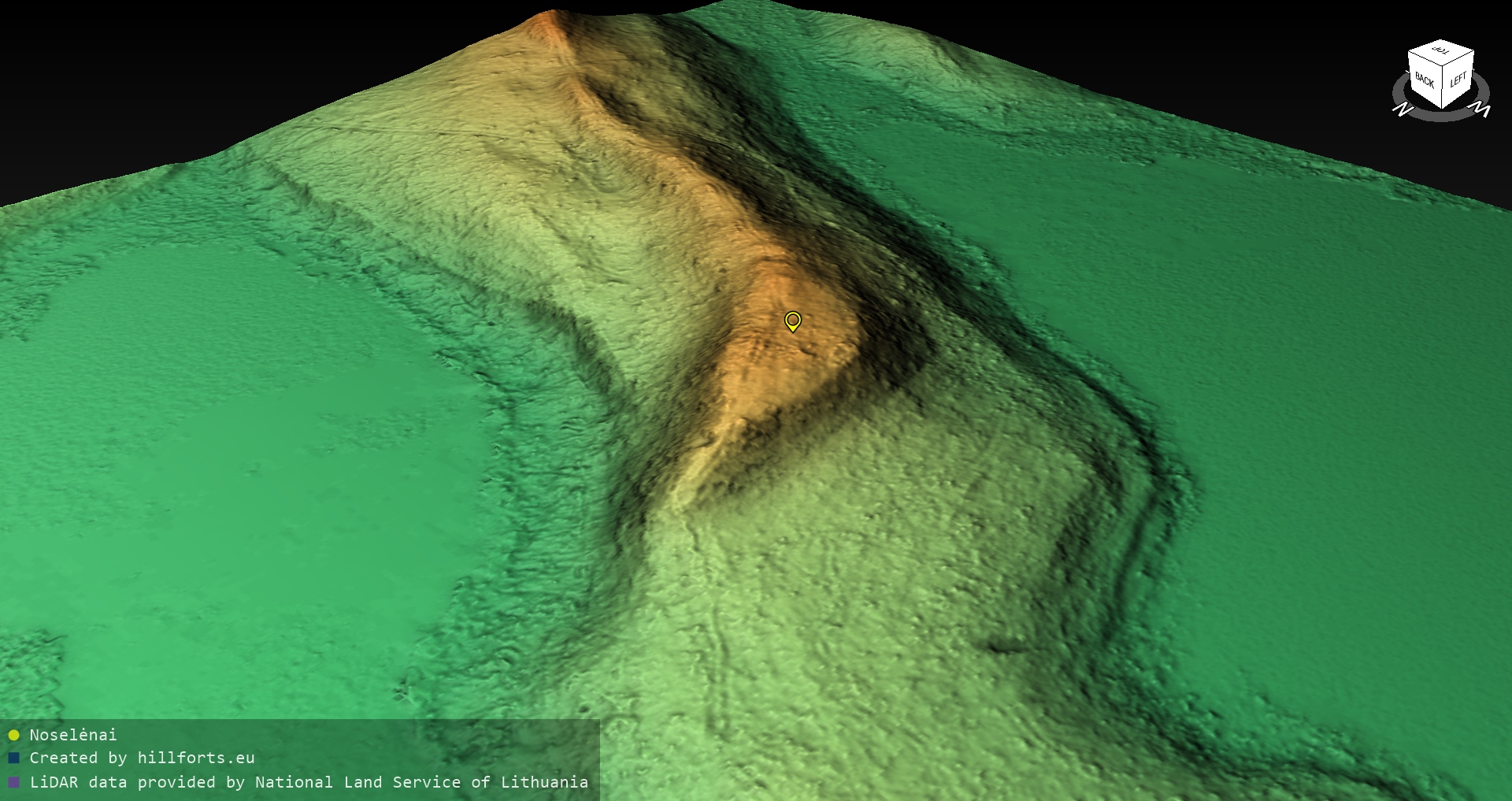Click the gray compass ring around the cube
The width and height of the screenshot is (1512, 801).
pyautogui.click(x=1441, y=117)
